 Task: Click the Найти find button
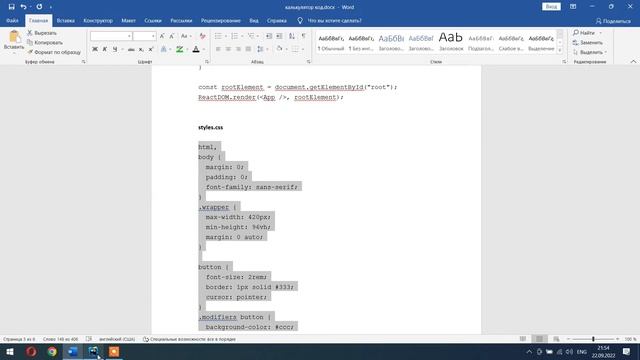[586, 33]
